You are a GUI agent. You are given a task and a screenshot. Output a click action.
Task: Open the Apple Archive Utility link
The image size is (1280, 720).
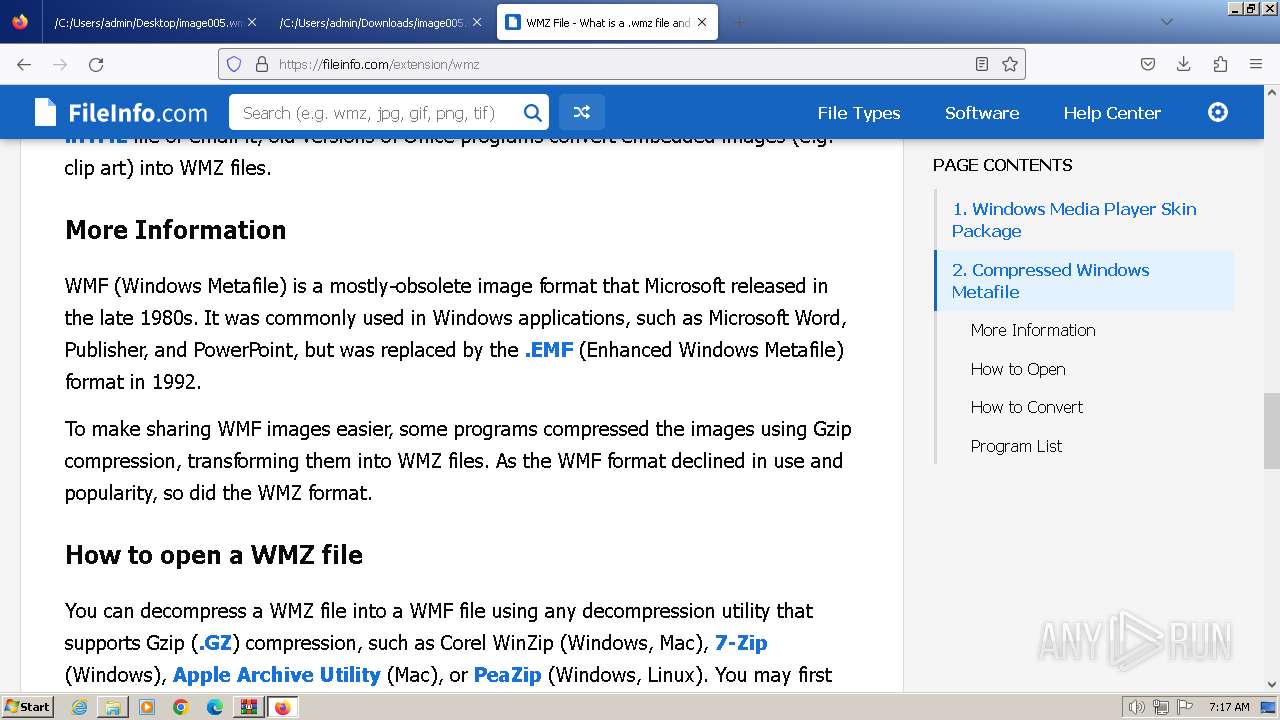tap(277, 675)
